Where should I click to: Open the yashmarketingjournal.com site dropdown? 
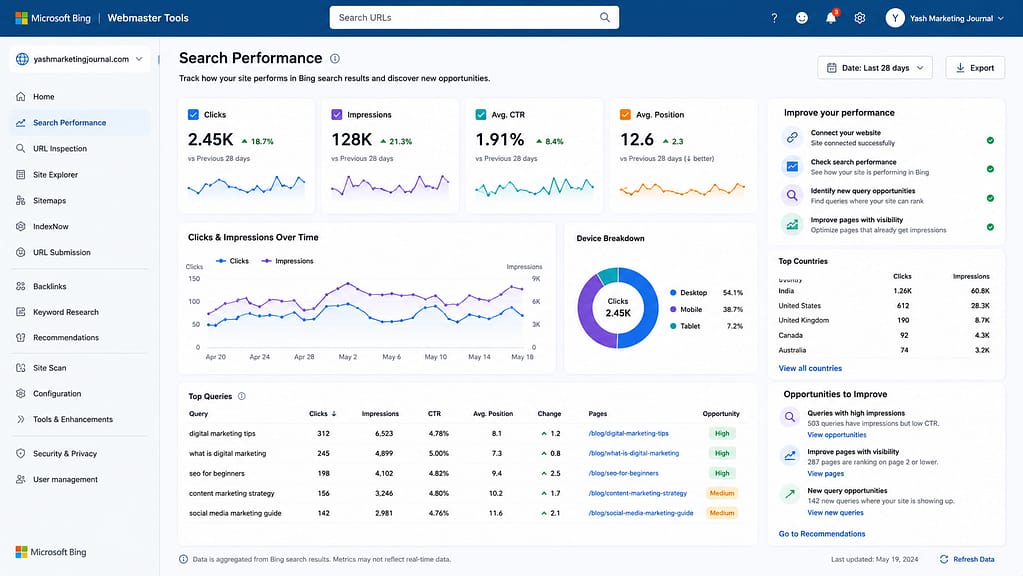[80, 59]
